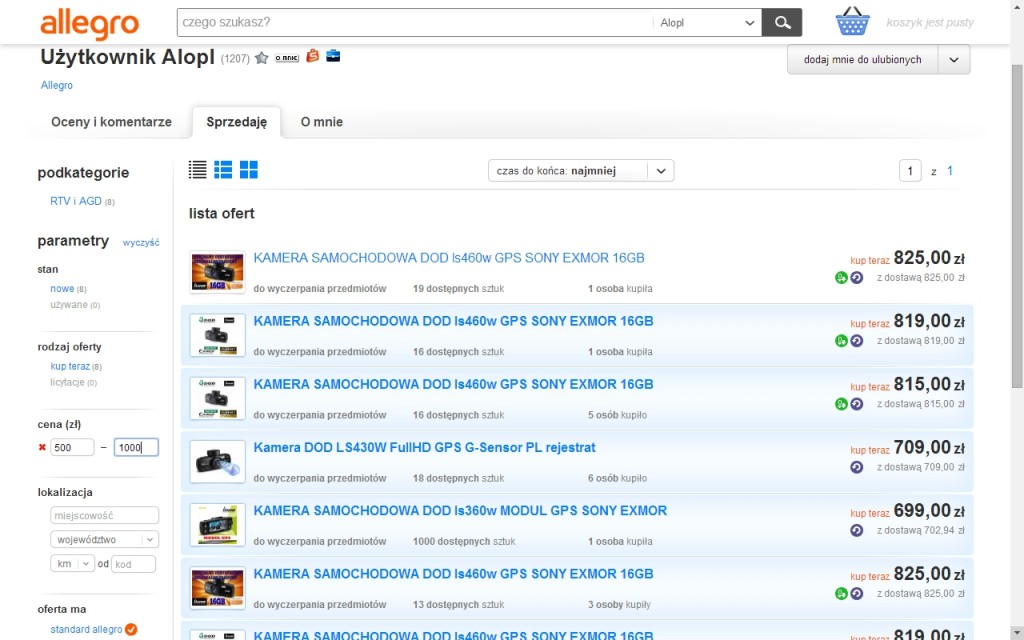Filter by nowe condition
This screenshot has height=640, width=1024.
62,289
